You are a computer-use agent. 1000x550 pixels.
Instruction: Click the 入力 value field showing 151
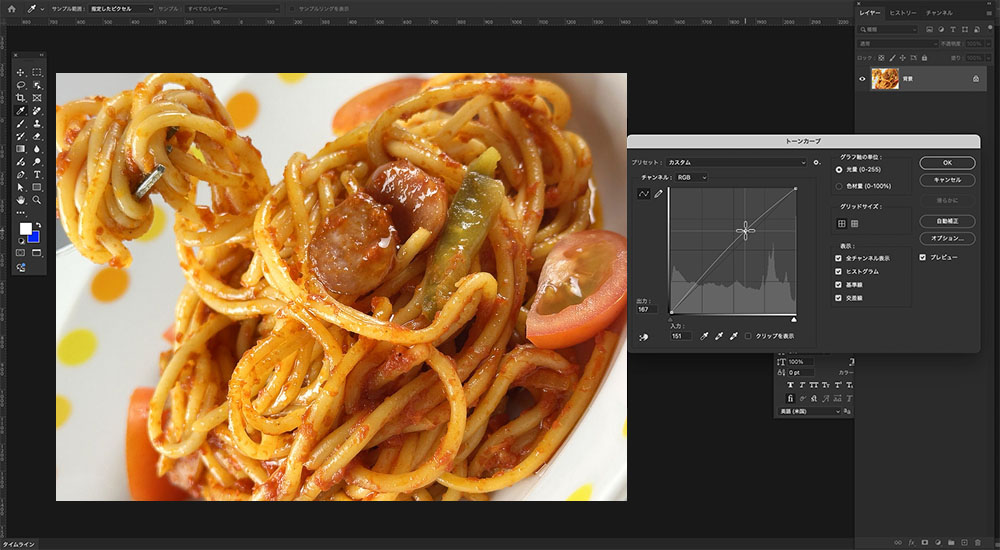pyautogui.click(x=680, y=336)
